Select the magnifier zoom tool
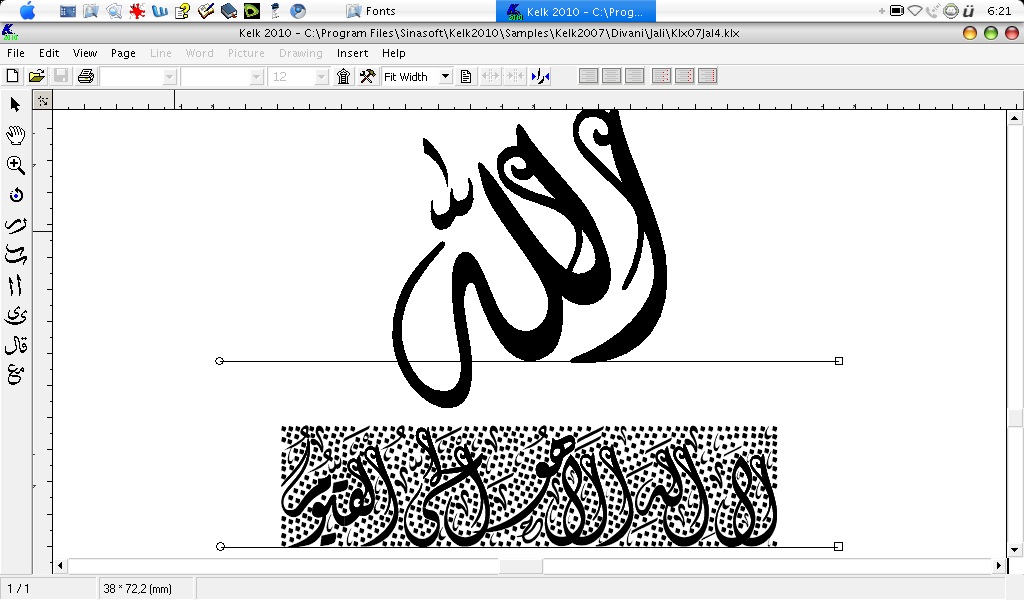Image resolution: width=1024 pixels, height=600 pixels. (x=16, y=165)
